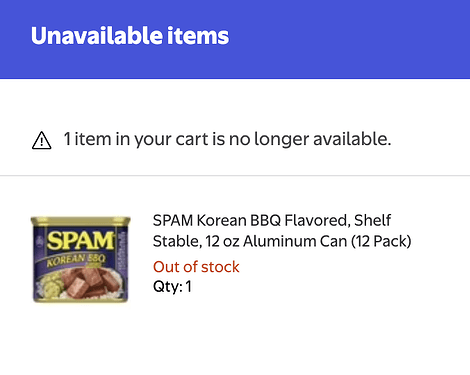Select the SPAM Korean BBQ Flavored product title
470x375 pixels.
282,231
